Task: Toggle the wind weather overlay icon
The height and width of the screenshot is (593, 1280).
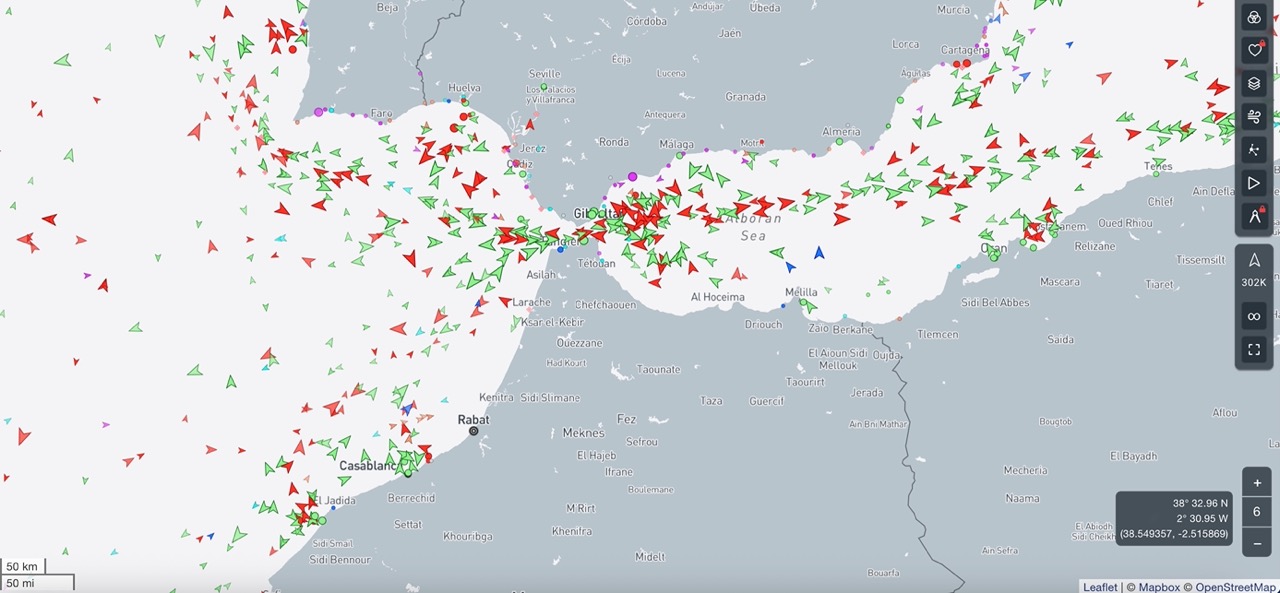Action: (x=1254, y=117)
